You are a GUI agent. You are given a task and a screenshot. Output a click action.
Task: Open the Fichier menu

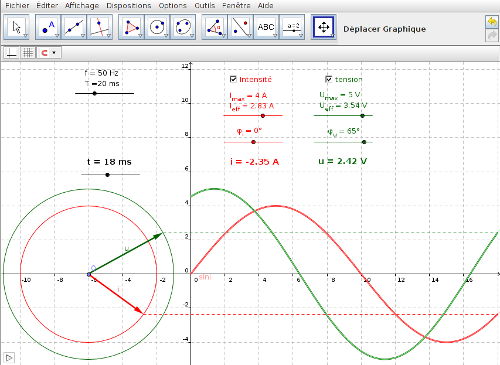17,6
